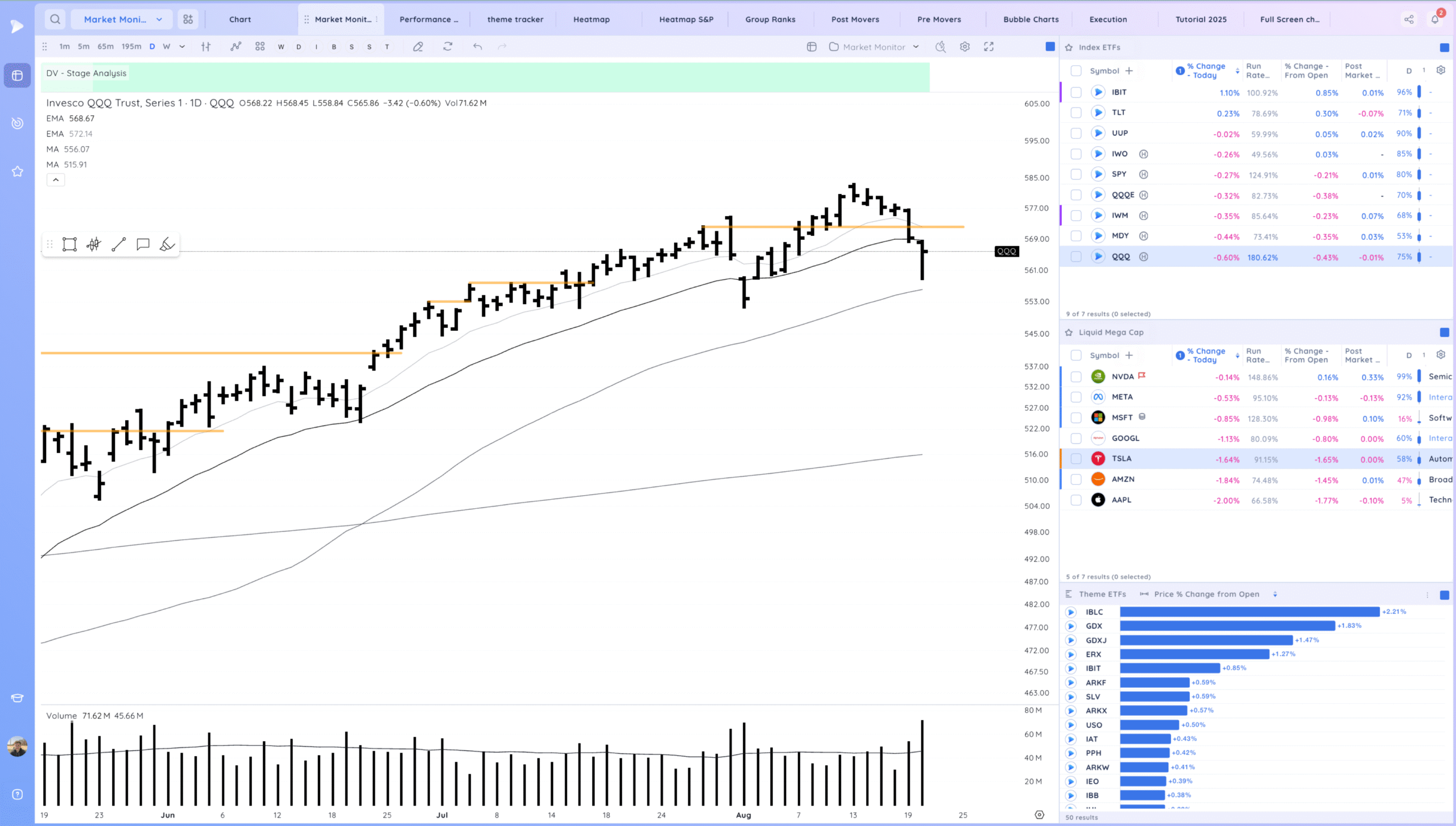This screenshot has height=826, width=1456.
Task: Collapse the indicator legend chevron
Action: 55,180
